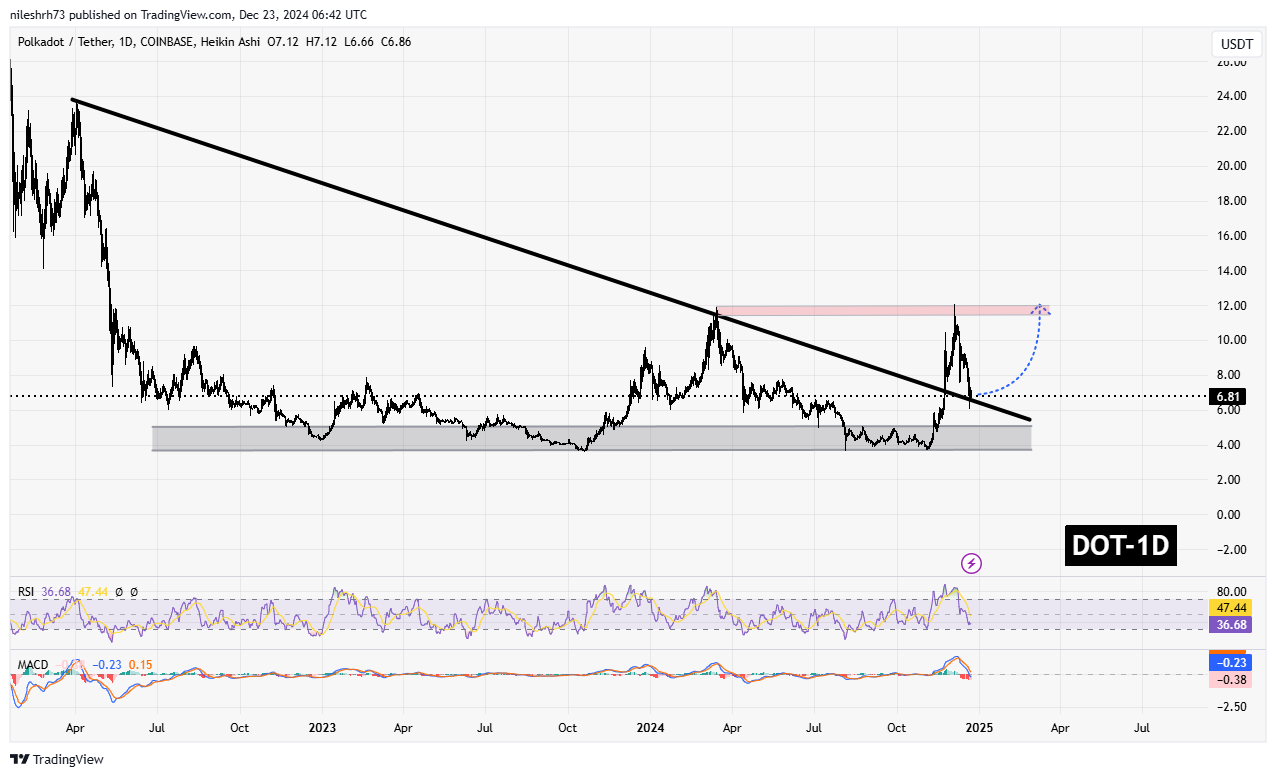
Task: Open the Heikin Ashi chart style option
Action: coord(229,42)
